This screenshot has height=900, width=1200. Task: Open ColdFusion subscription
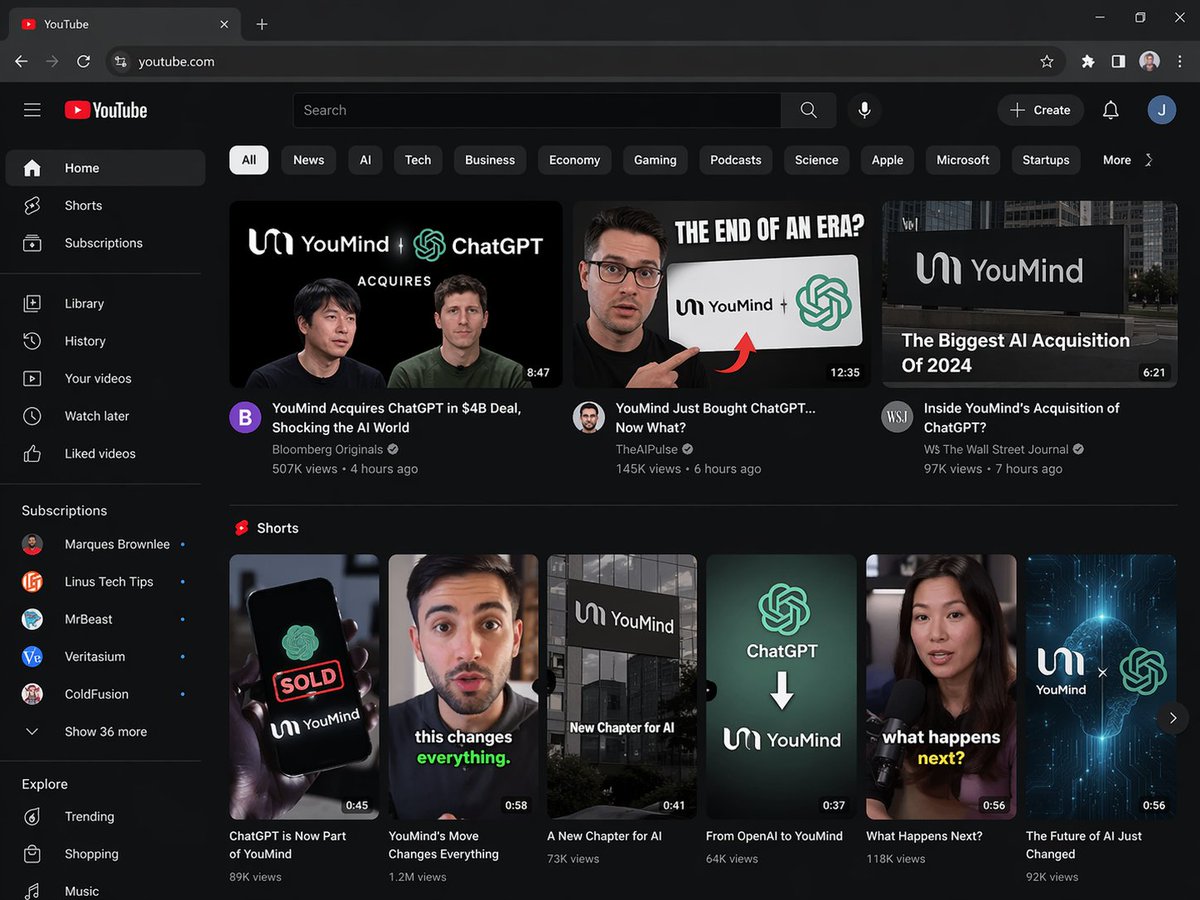click(x=105, y=694)
